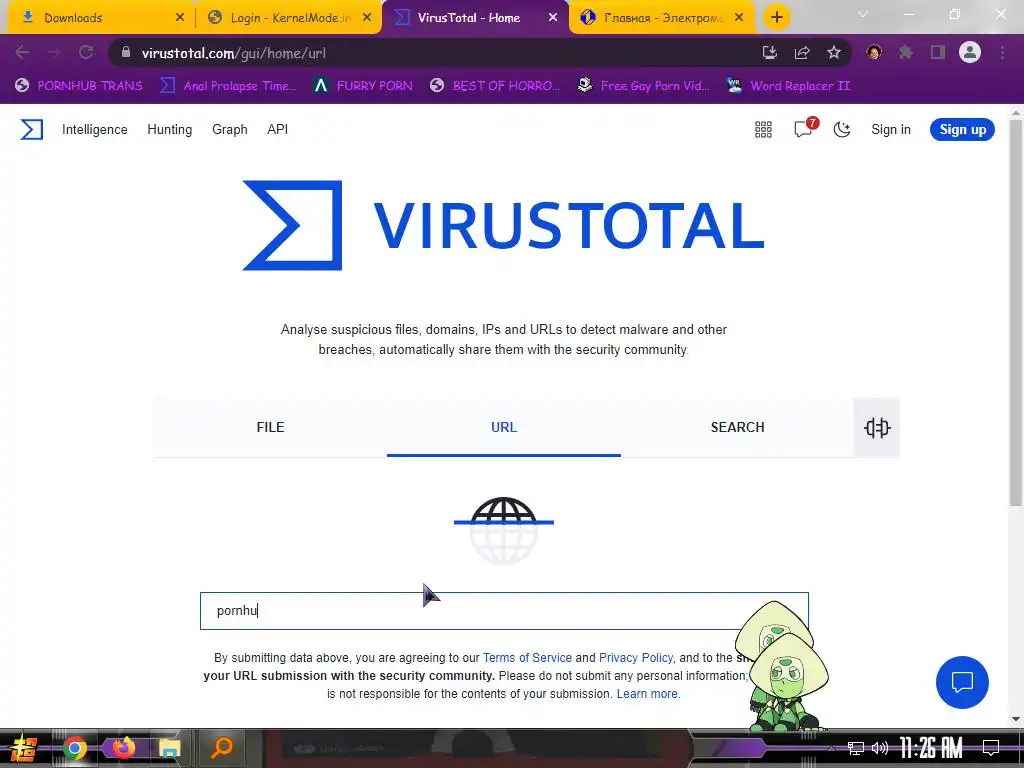This screenshot has height=768, width=1024.
Task: Toggle the browser side panel icon
Action: pos(938,53)
